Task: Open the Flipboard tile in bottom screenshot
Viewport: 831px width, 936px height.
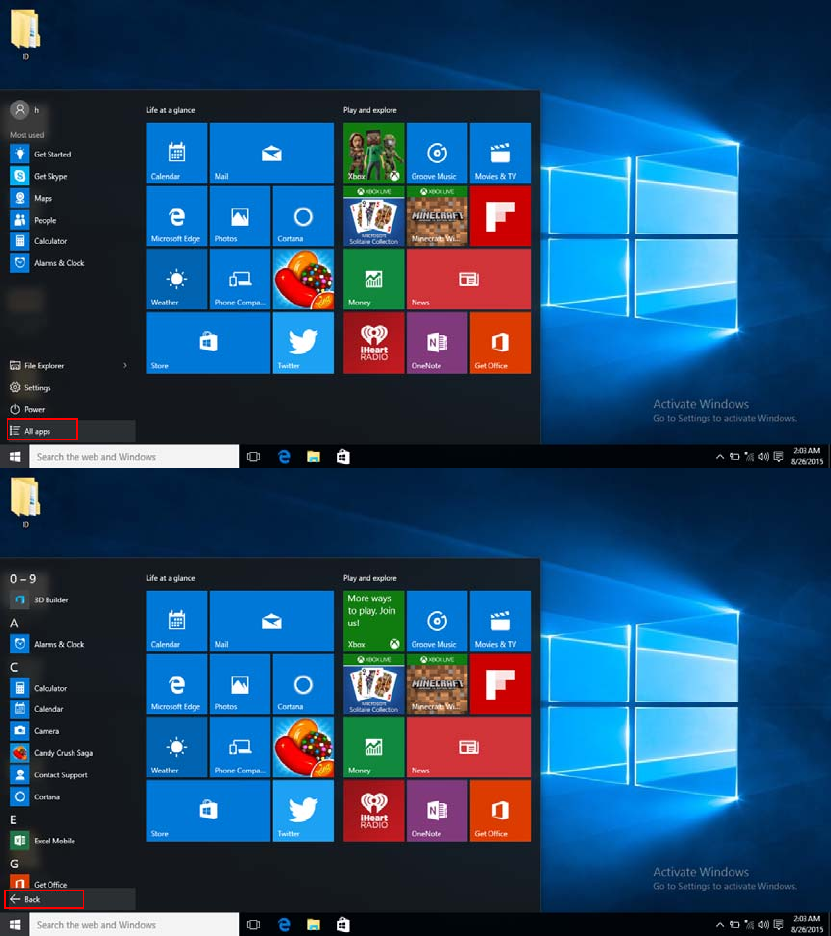Action: point(500,684)
